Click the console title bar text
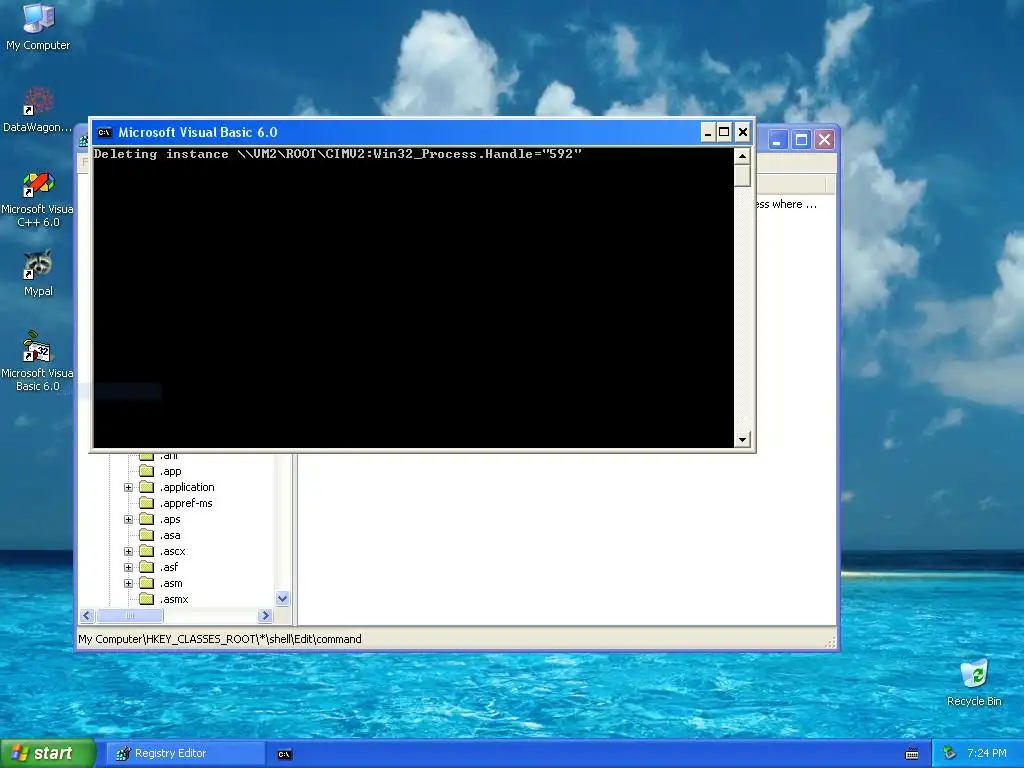 pyautogui.click(x=198, y=133)
